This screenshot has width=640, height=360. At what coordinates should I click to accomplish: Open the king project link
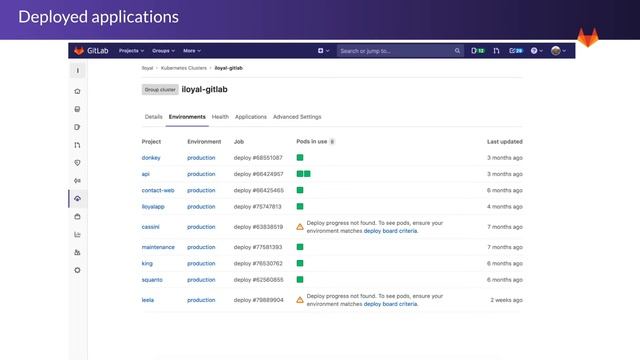(147, 263)
